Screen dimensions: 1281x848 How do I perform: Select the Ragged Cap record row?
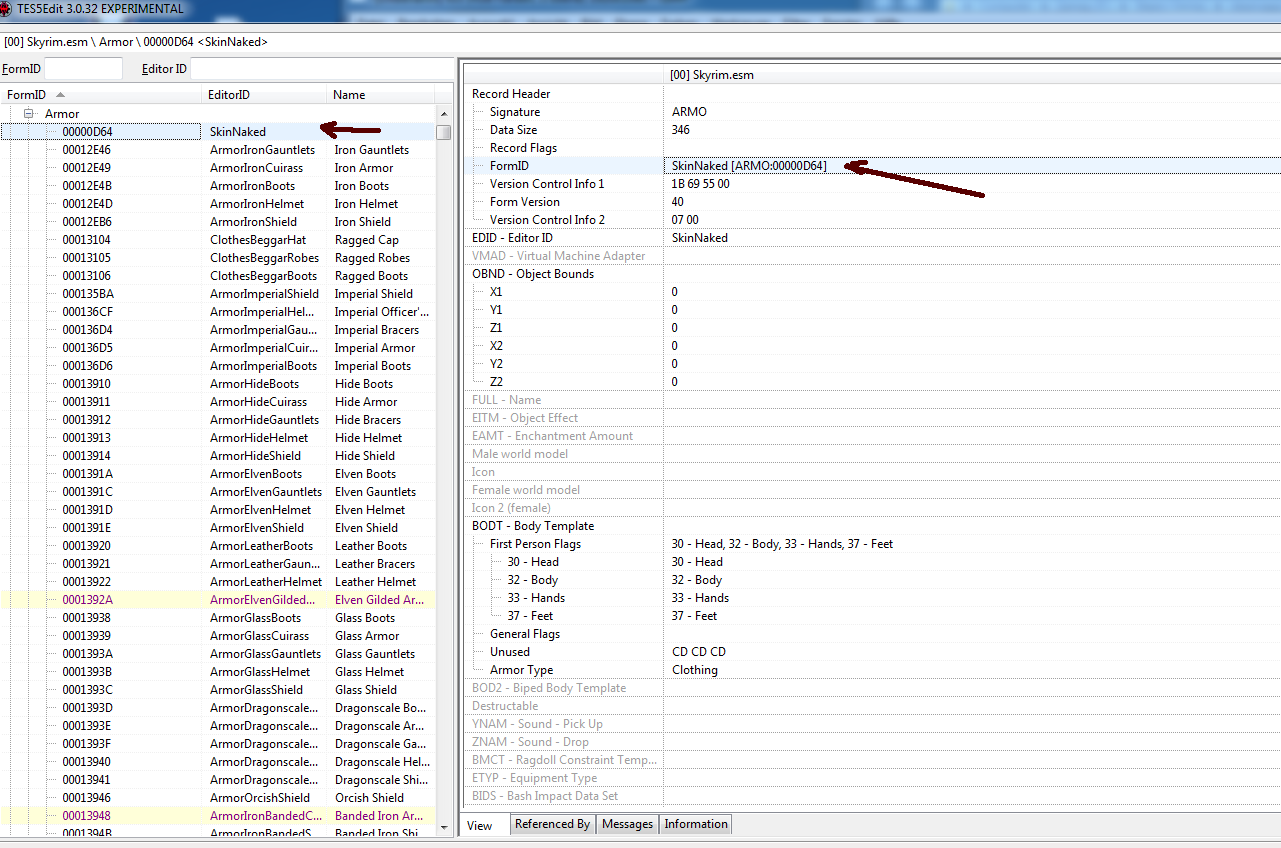pos(218,239)
